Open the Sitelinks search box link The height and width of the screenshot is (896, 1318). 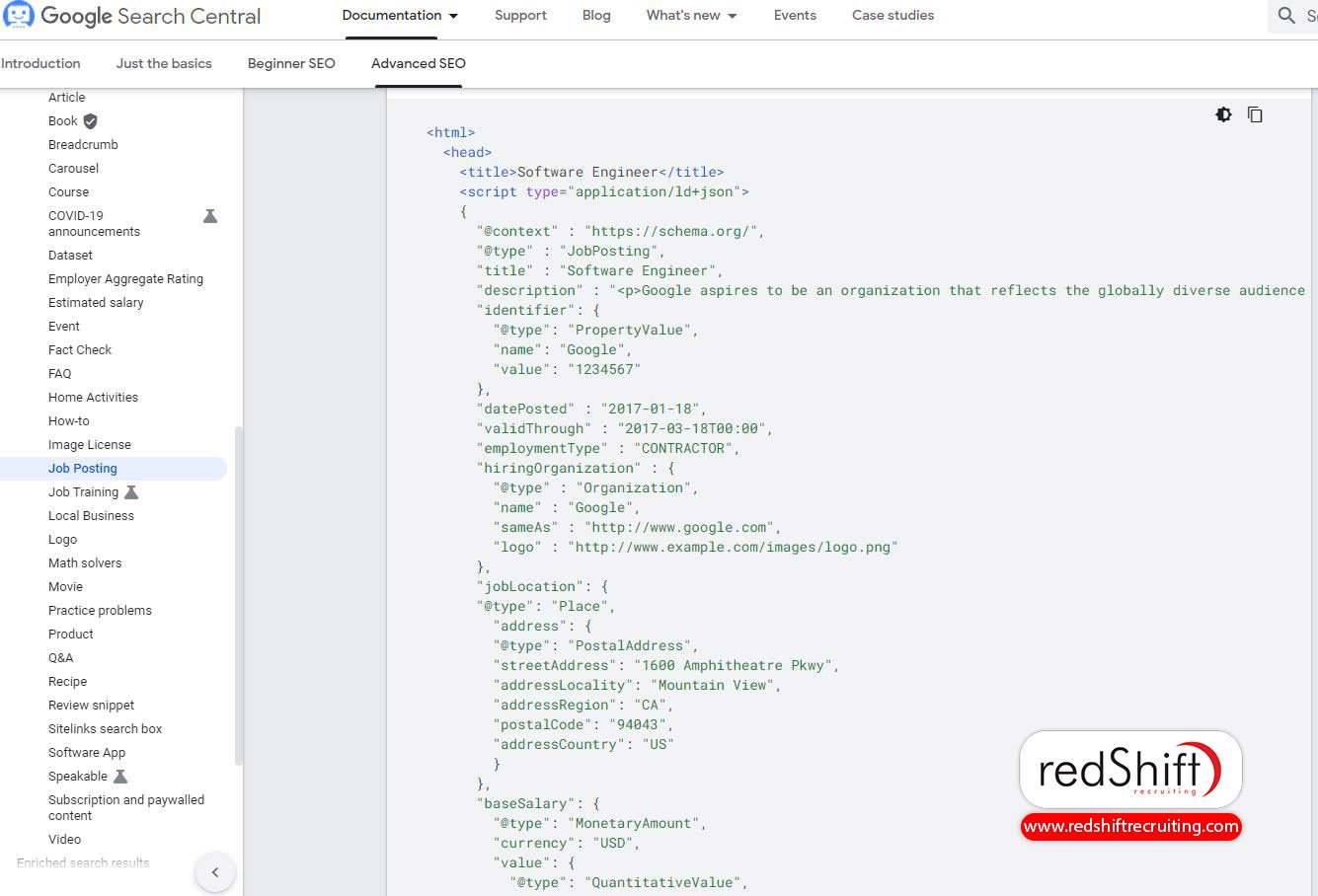[105, 729]
